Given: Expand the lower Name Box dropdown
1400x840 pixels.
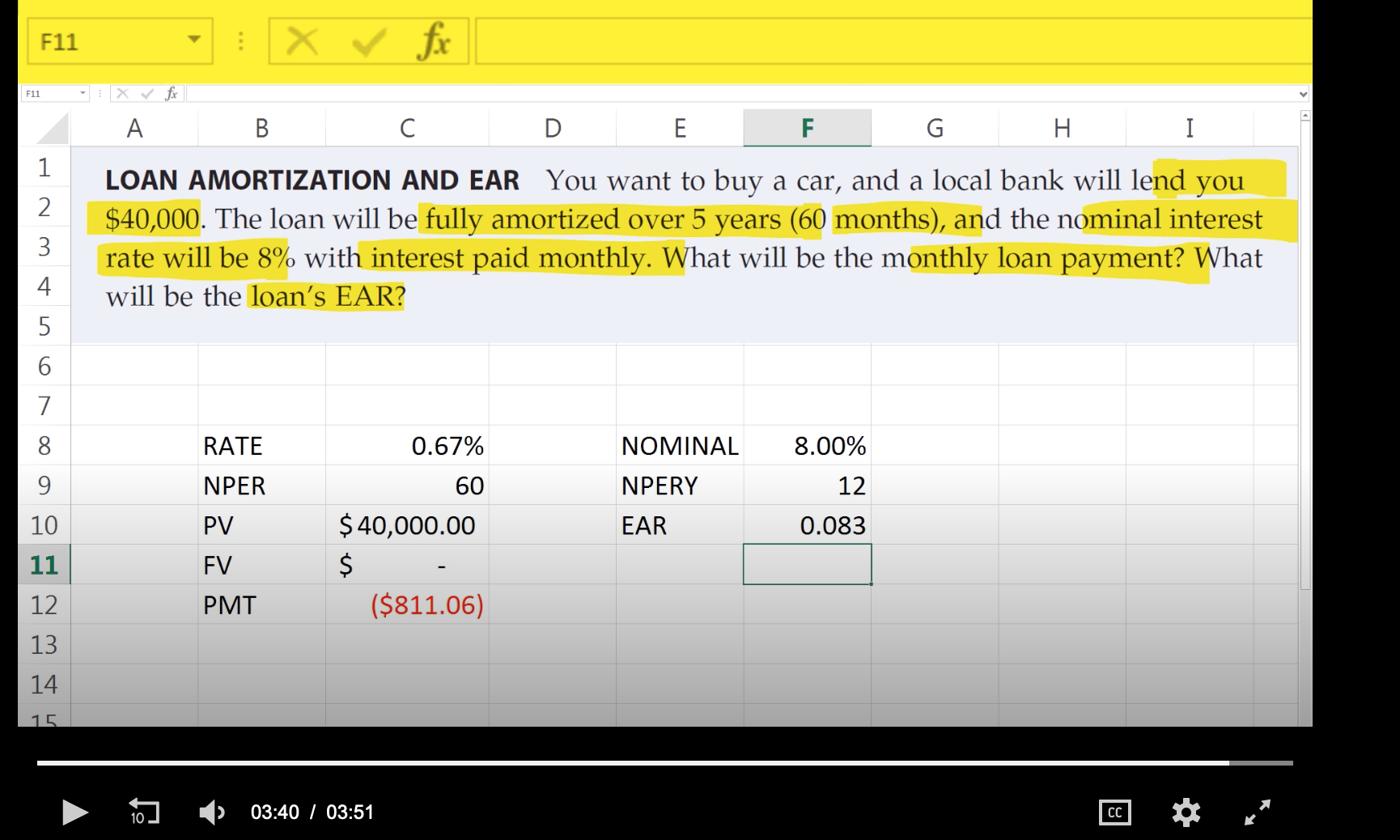Looking at the screenshot, I should click(83, 93).
